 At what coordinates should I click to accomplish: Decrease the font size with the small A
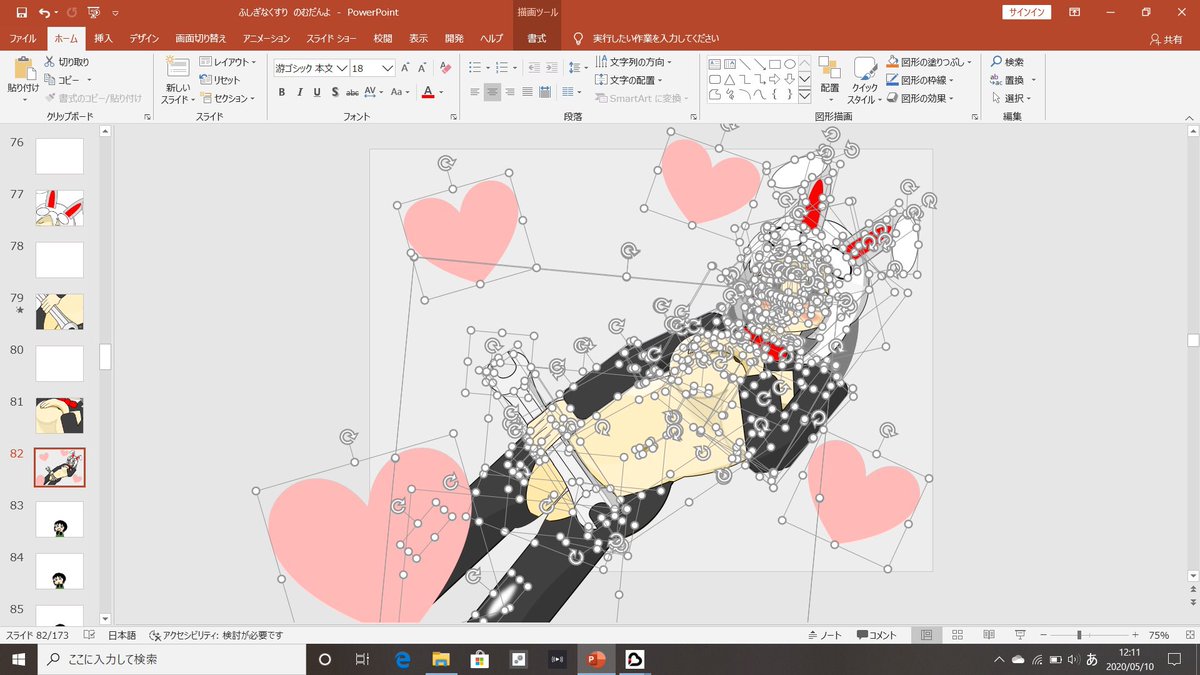tap(421, 68)
